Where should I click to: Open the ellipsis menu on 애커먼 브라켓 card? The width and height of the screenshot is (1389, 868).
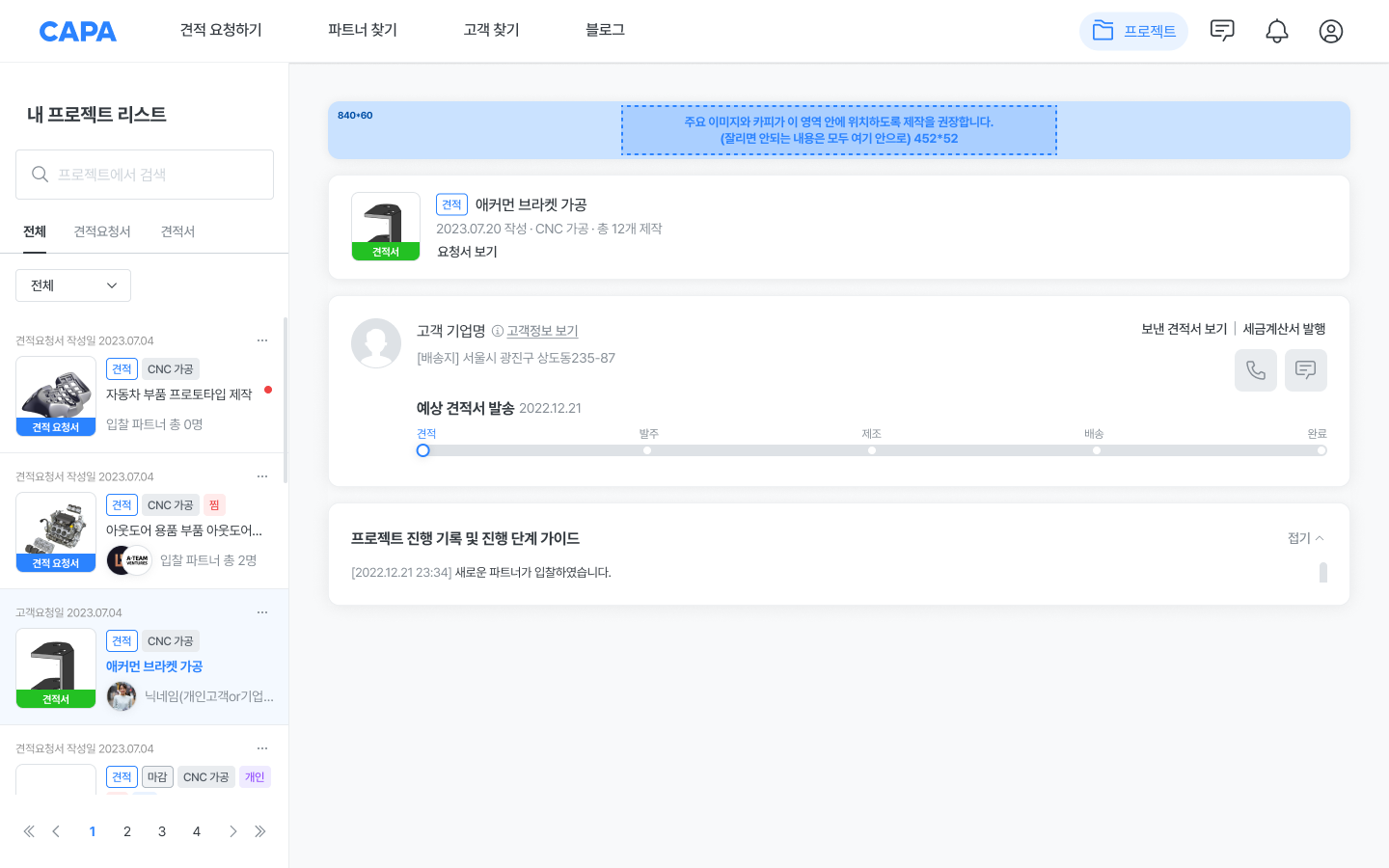click(261, 611)
